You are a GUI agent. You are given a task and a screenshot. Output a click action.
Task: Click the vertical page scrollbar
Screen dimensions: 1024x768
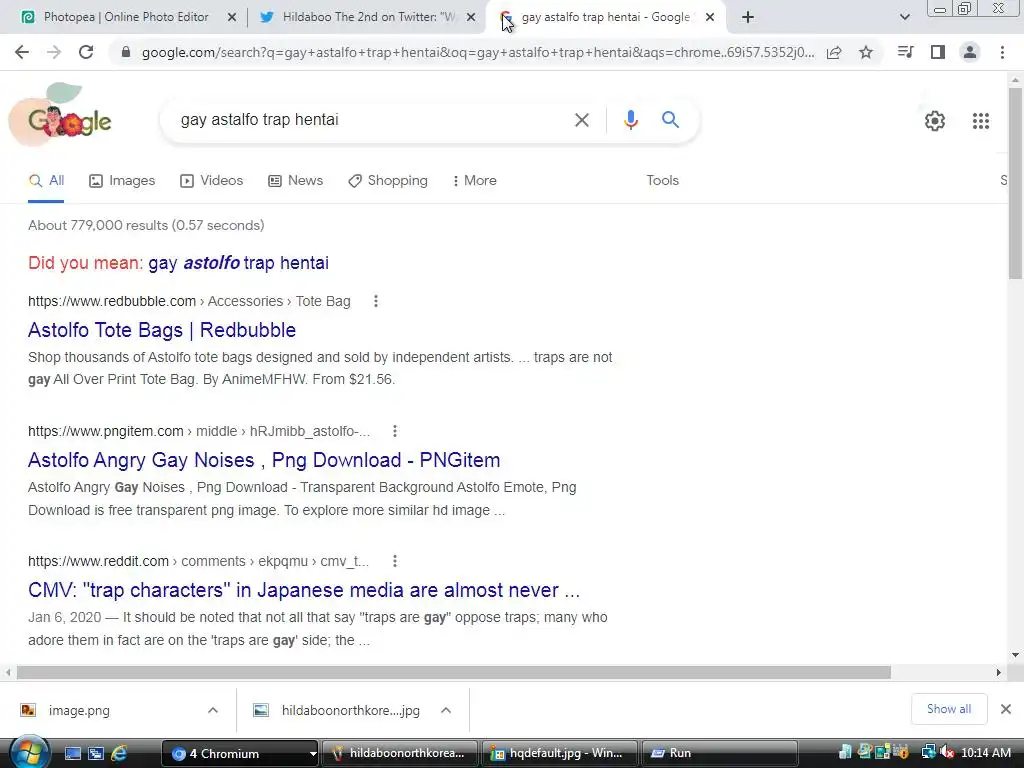(x=1015, y=183)
